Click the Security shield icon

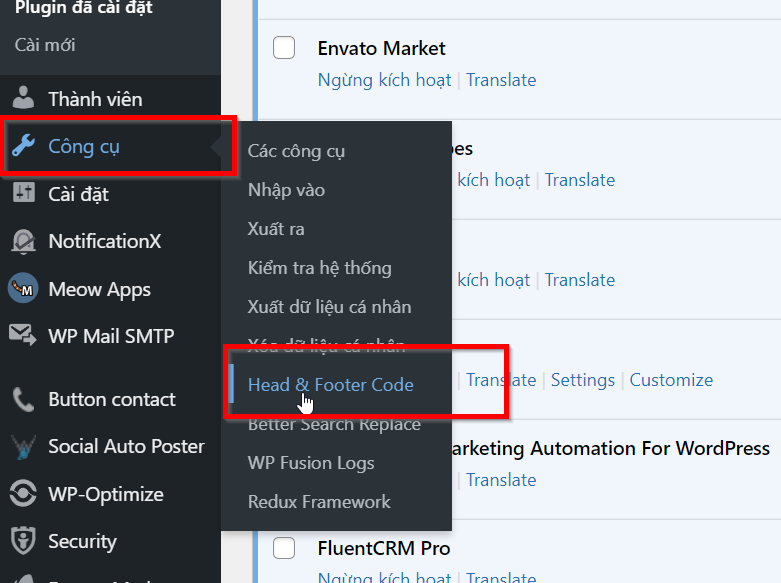pos(23,541)
